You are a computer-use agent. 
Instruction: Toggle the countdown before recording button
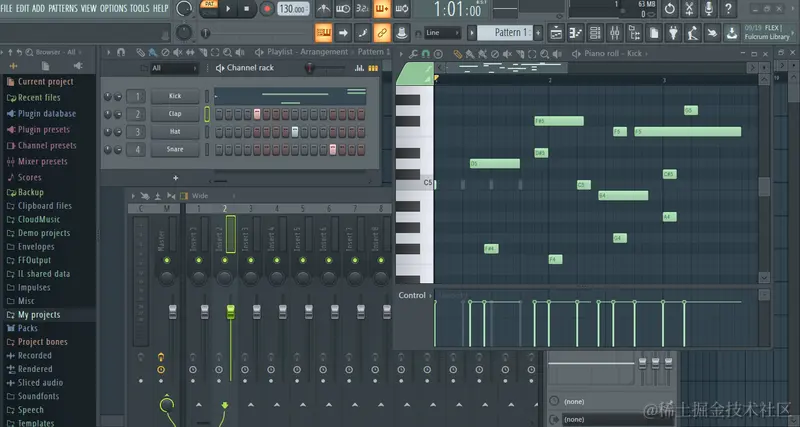coord(362,9)
